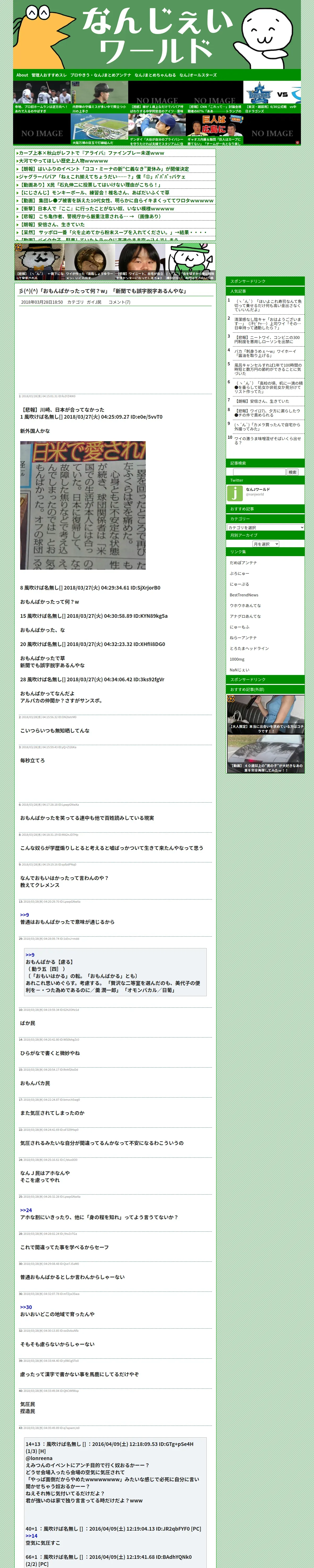314x1568 pixels.
Task: Open popular article 10 味噌混ぜそば
Action: pyautogui.click(x=268, y=440)
